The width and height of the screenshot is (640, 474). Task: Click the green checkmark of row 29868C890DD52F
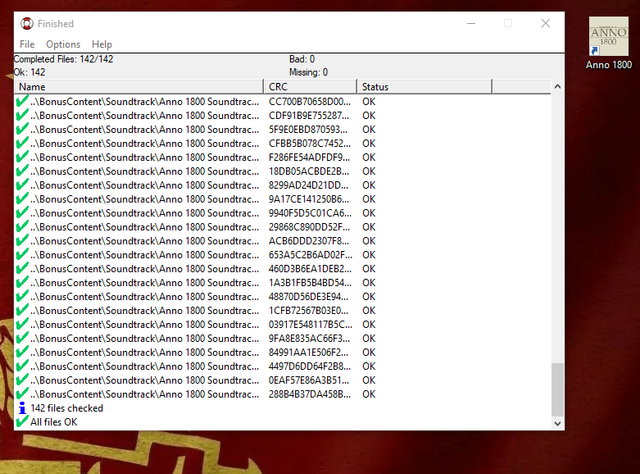(x=22, y=226)
